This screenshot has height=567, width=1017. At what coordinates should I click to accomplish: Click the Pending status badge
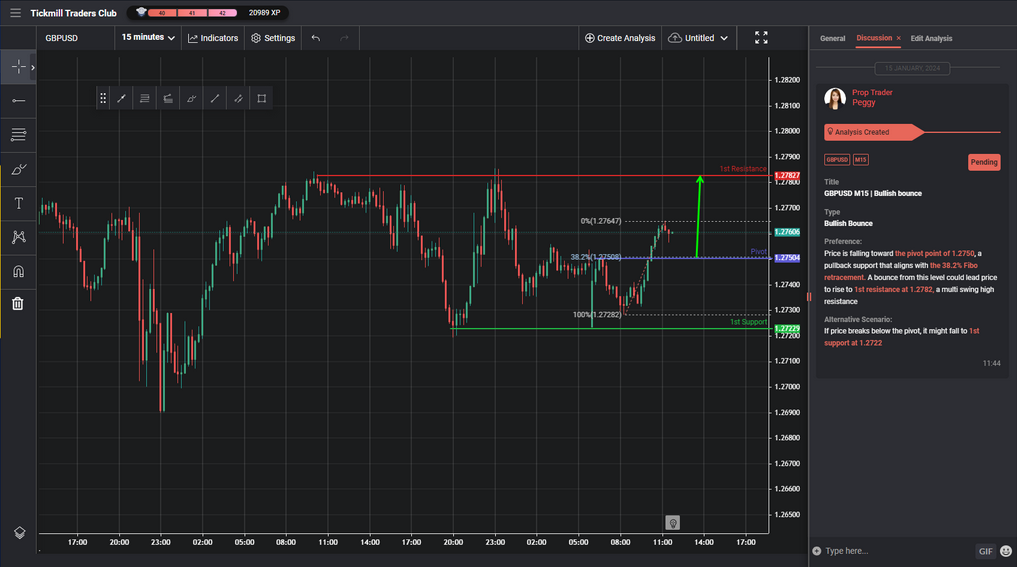tap(984, 162)
